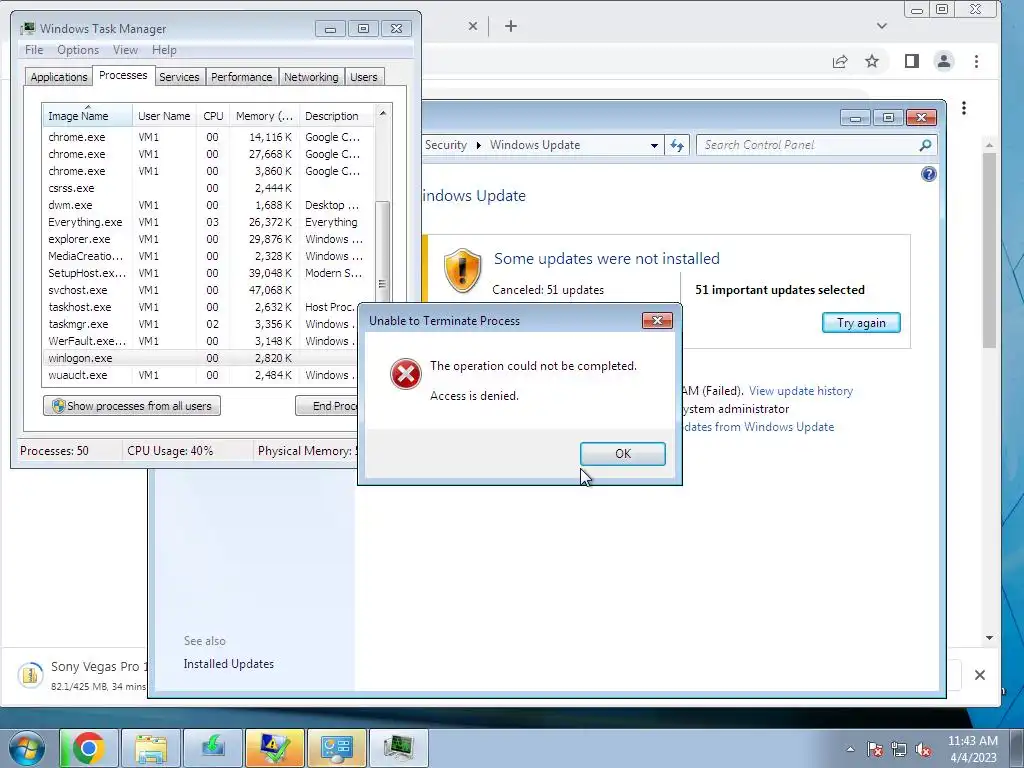Open a new Chrome tab
The height and width of the screenshot is (768, 1024).
[511, 26]
